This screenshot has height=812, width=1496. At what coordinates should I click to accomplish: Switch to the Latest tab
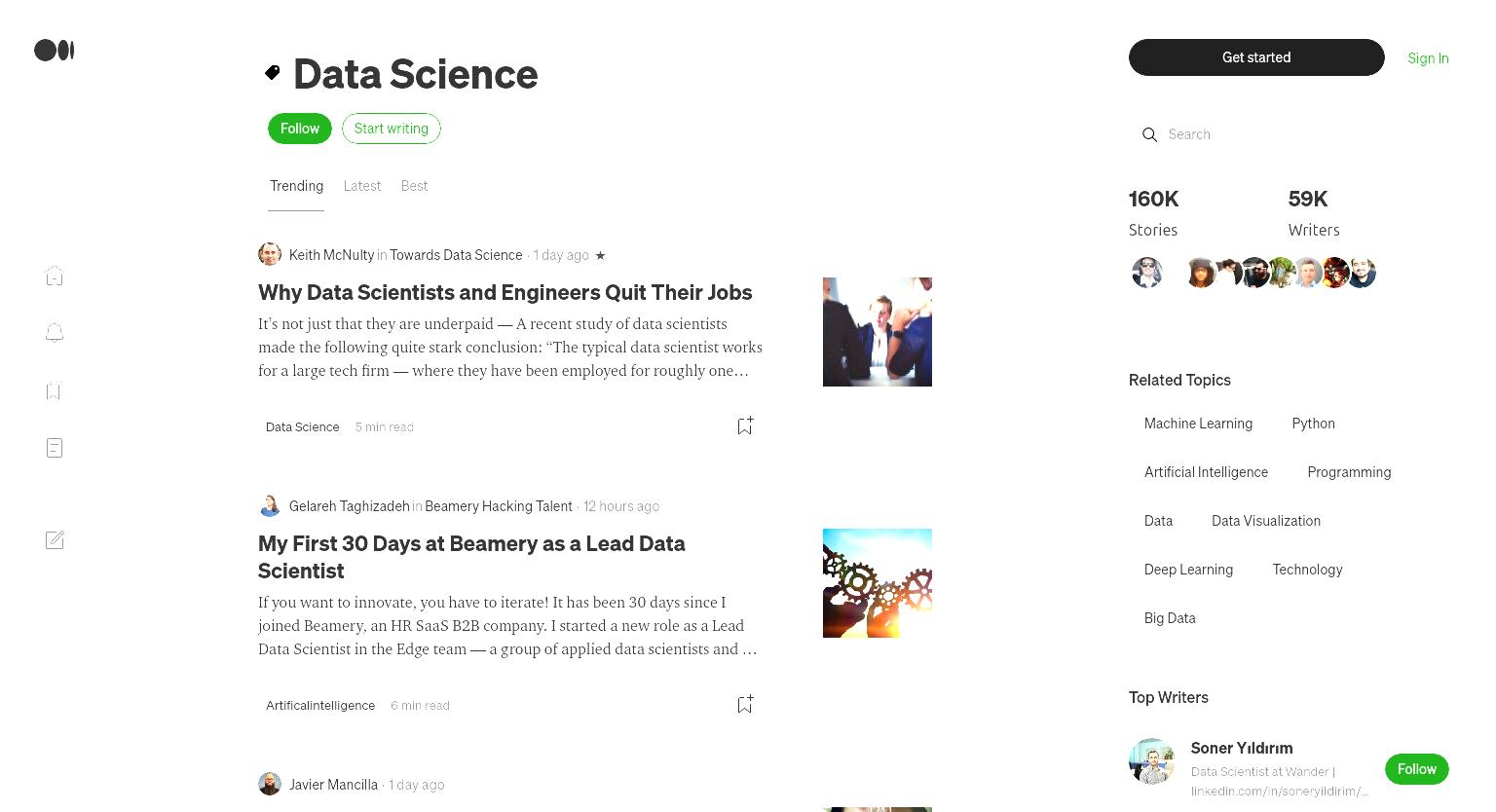pyautogui.click(x=362, y=186)
